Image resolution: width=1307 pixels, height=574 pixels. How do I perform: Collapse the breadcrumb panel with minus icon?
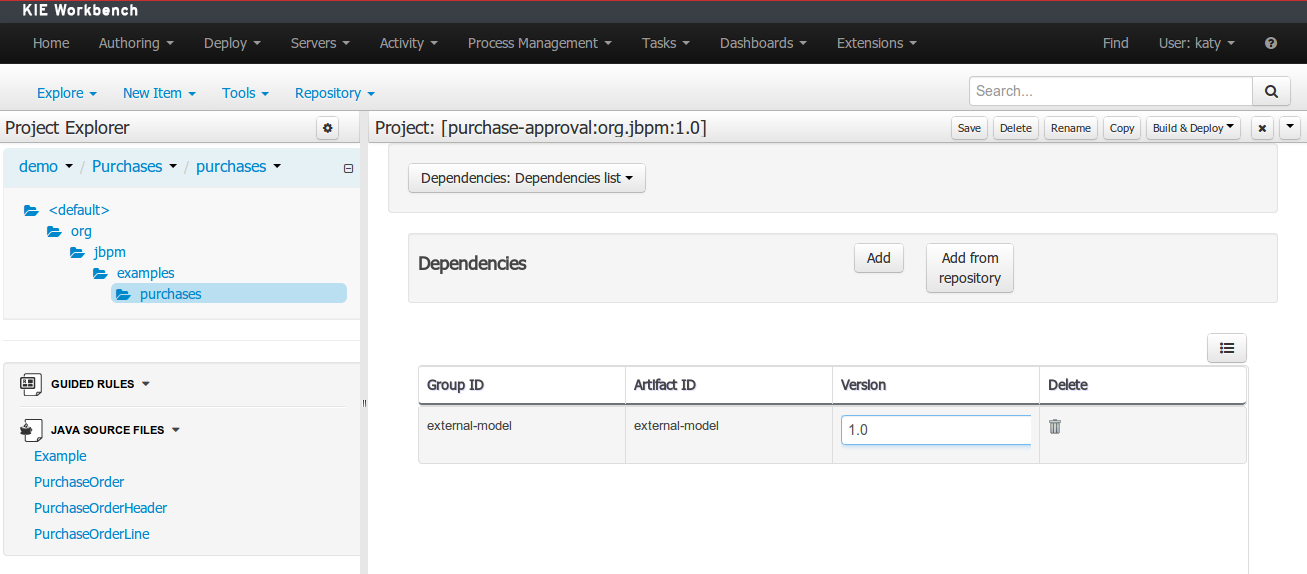[348, 168]
